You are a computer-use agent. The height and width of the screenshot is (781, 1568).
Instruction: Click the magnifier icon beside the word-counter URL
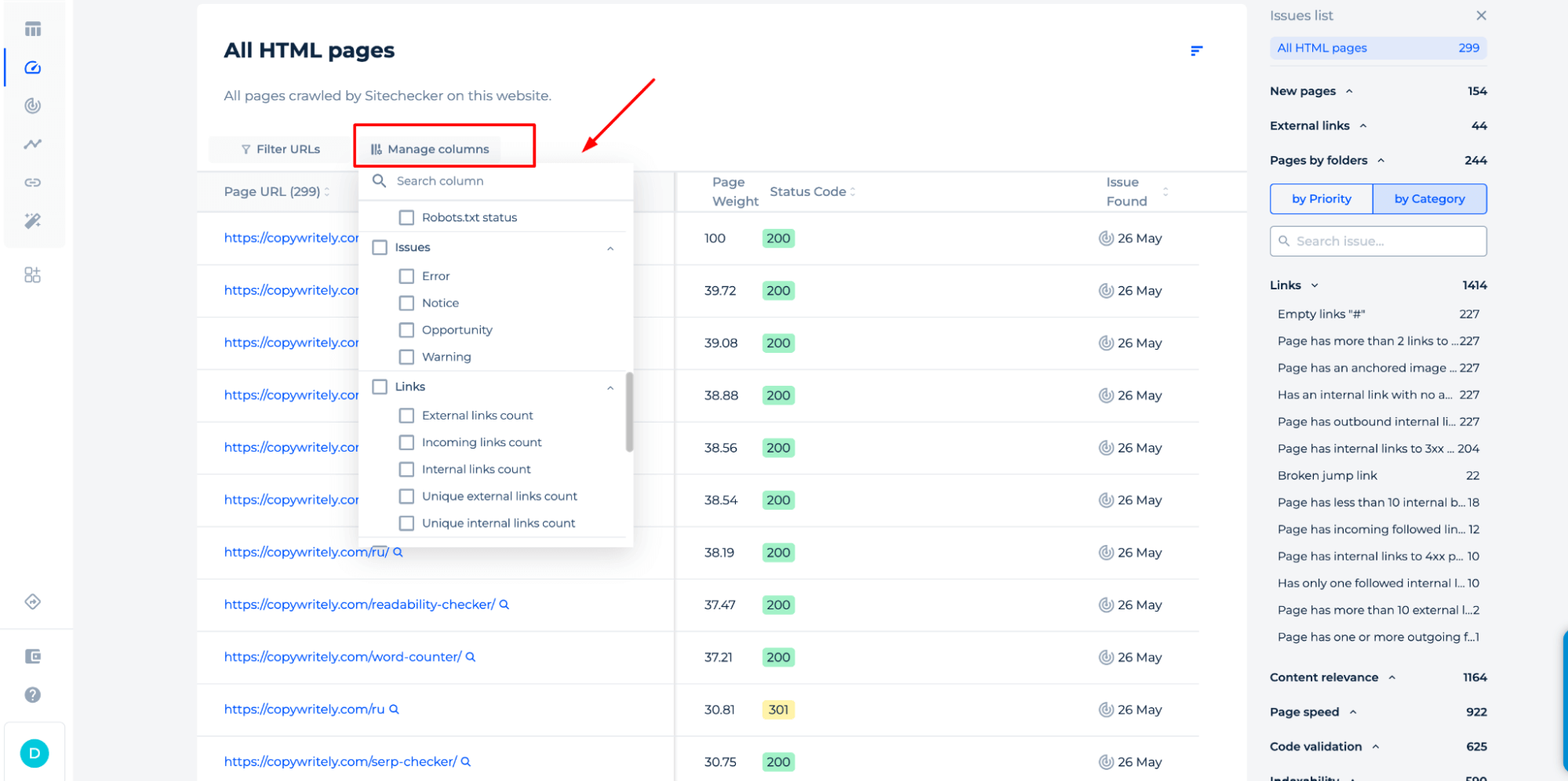471,657
